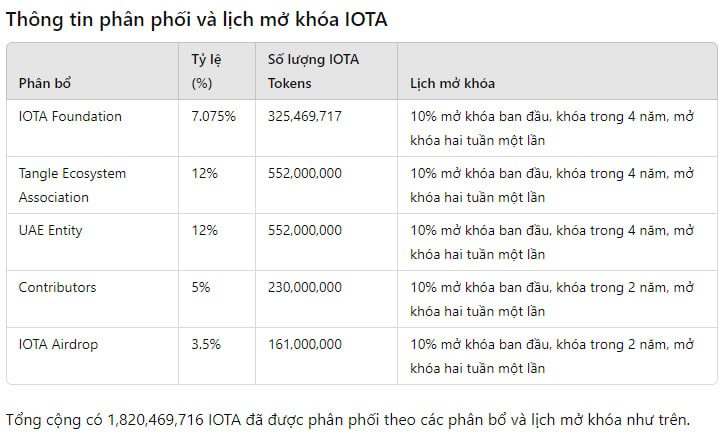
Task: Click the unlock schedule cell for IOTA Foundation
Action: tap(551, 128)
